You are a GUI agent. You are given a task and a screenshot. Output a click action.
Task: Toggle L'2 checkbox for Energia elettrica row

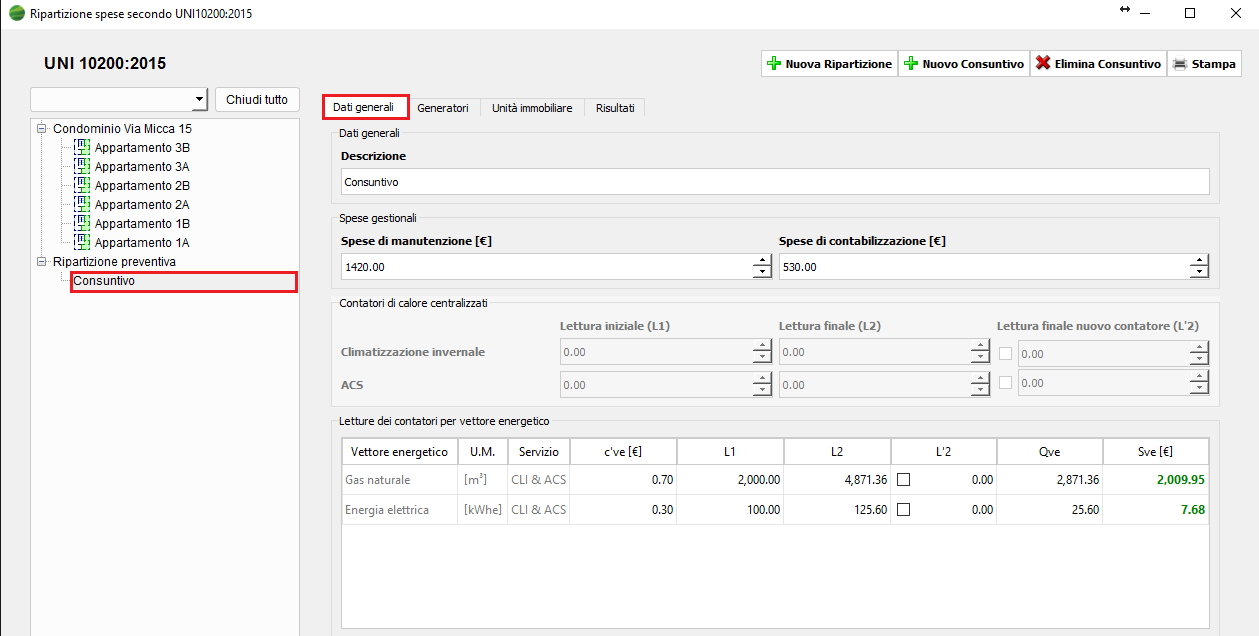(x=904, y=510)
